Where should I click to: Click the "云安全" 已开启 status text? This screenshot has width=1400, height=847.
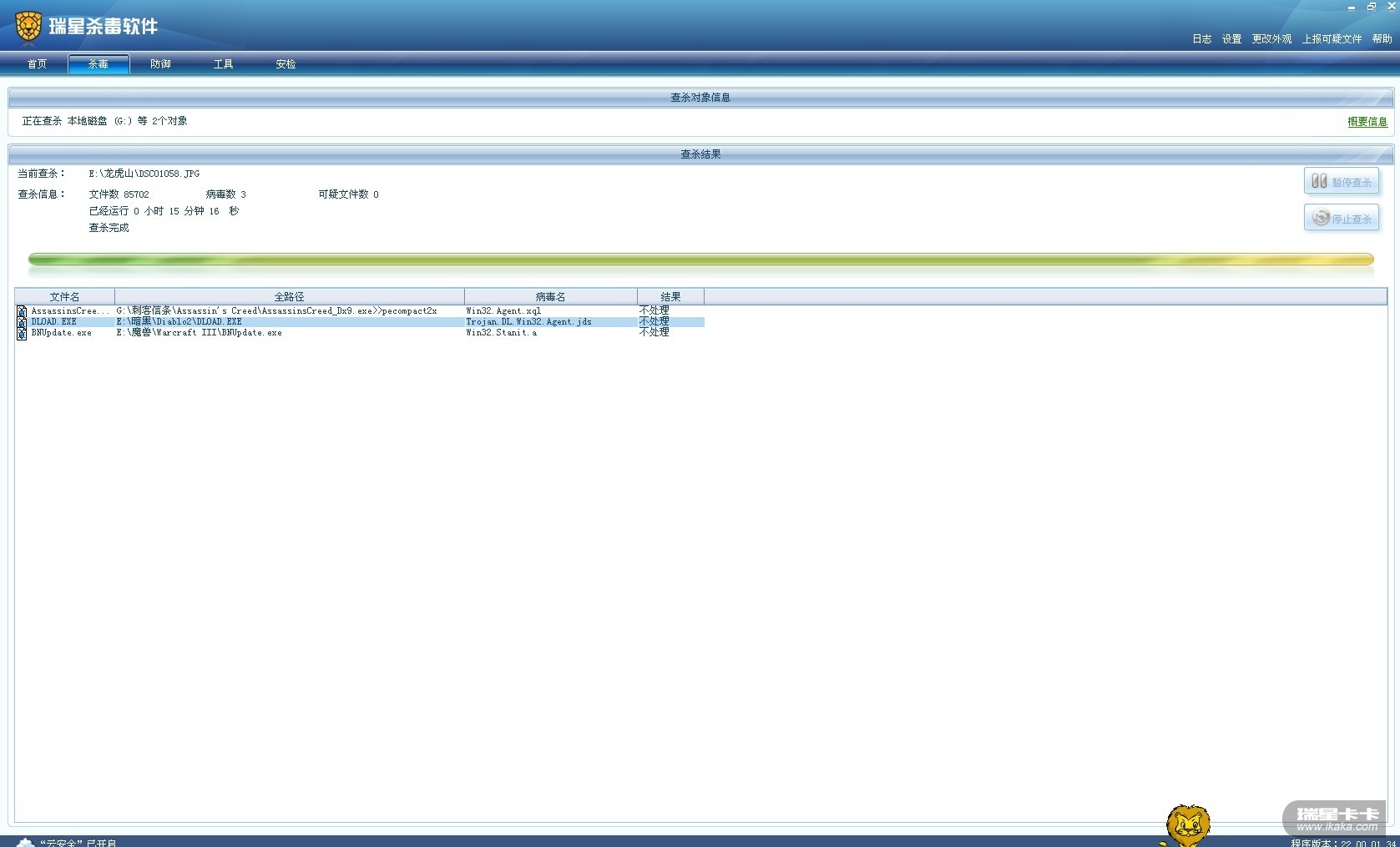click(x=78, y=842)
